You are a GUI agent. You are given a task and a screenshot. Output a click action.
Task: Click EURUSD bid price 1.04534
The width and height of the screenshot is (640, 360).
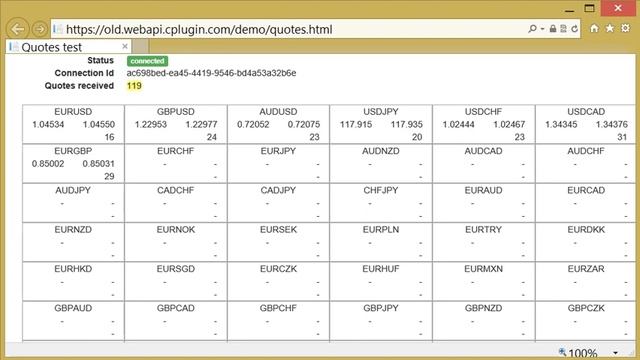click(48, 124)
